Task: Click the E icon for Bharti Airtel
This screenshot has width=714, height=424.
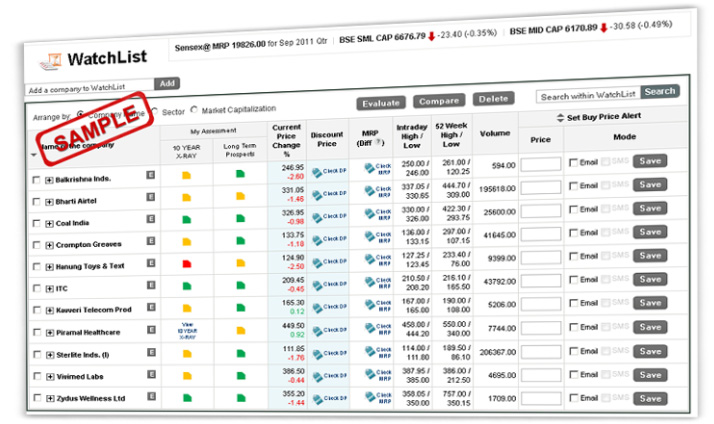Action: pyautogui.click(x=151, y=197)
